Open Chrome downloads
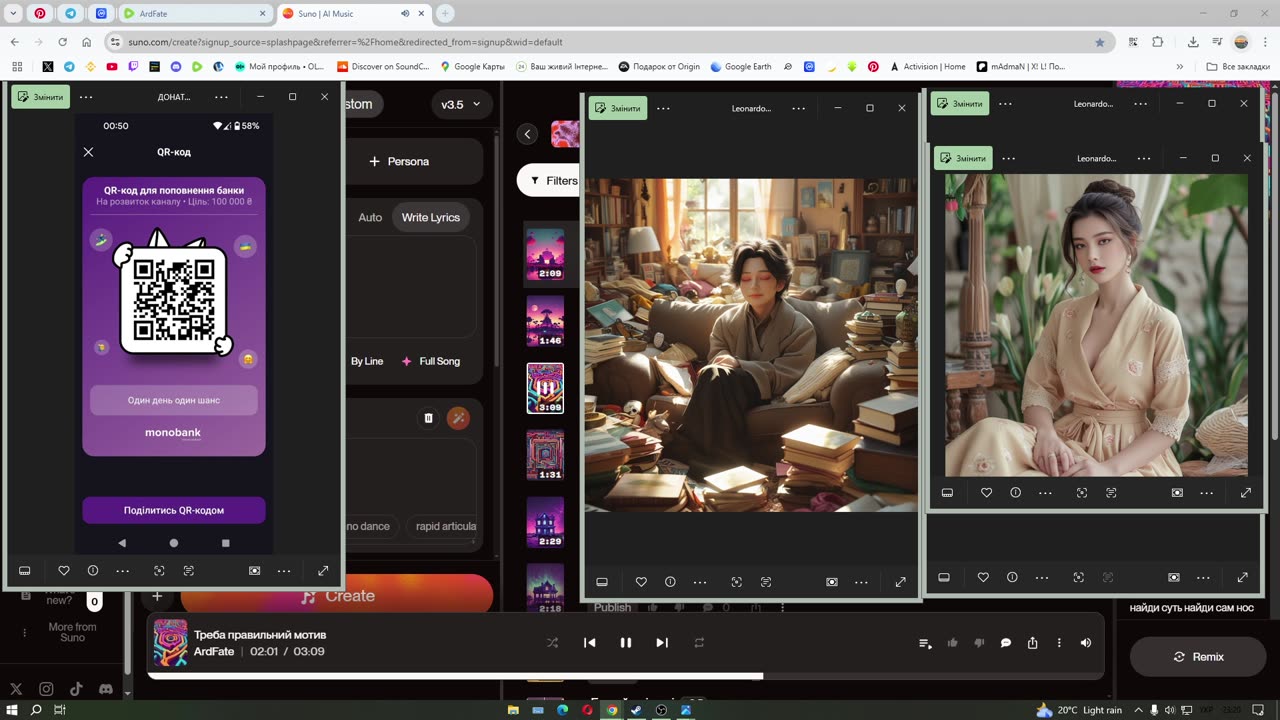The height and width of the screenshot is (720, 1280). pos(1193,42)
